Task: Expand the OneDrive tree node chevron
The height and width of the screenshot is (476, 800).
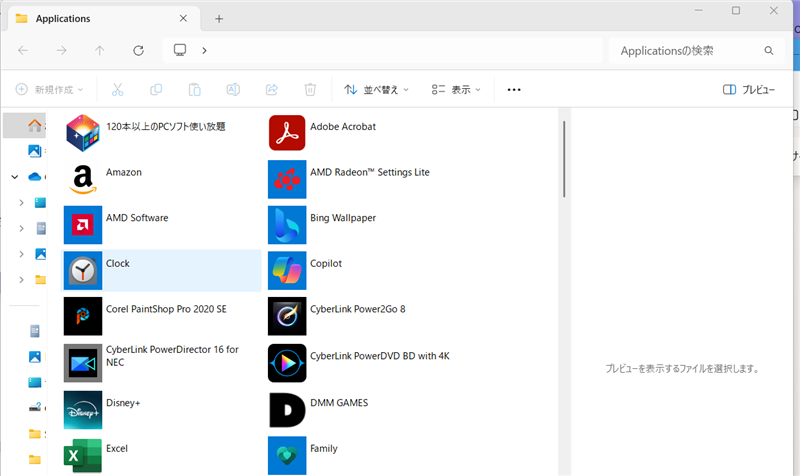Action: (15, 177)
